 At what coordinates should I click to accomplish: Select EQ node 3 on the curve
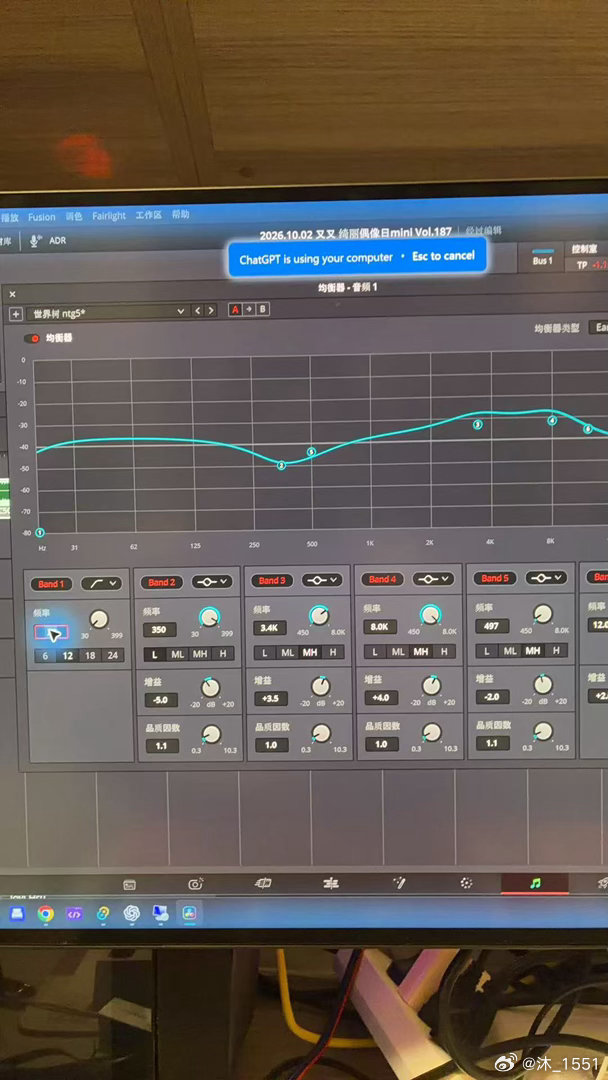point(477,425)
